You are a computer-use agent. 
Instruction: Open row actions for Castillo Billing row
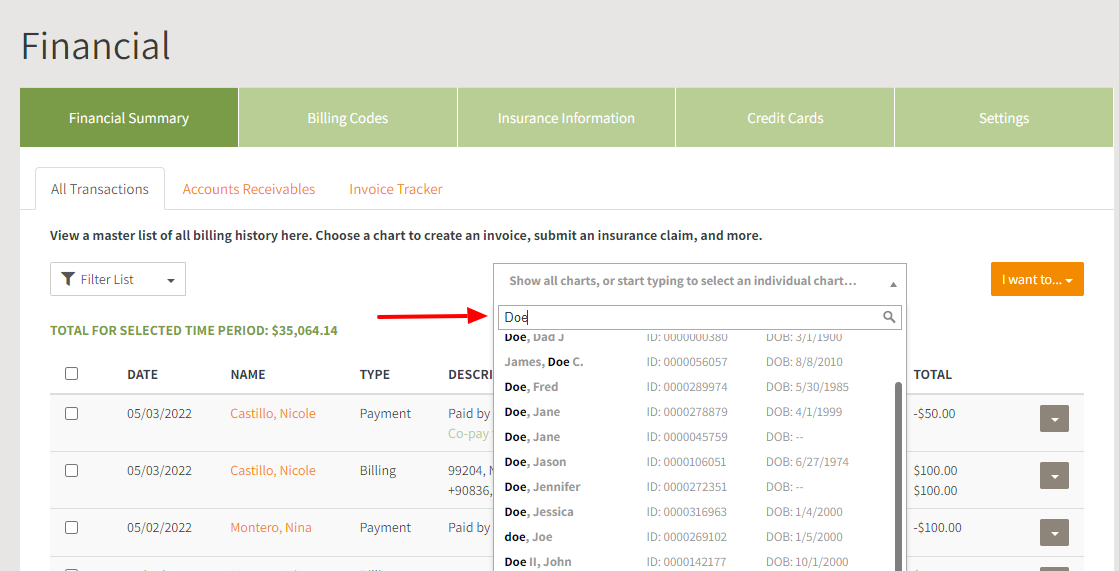pyautogui.click(x=1054, y=476)
